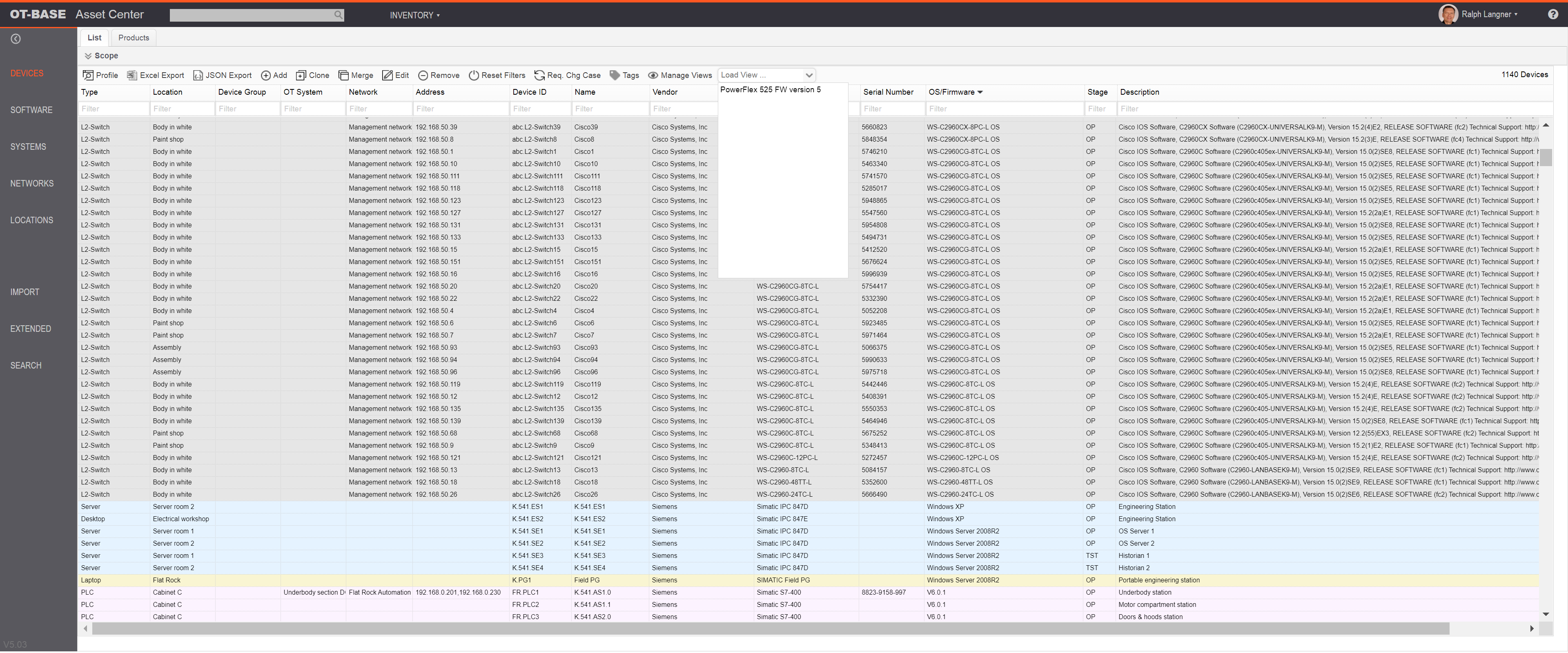Viewport: 1568px width, 653px height.
Task: Open the Load View combo box
Action: 767,76
